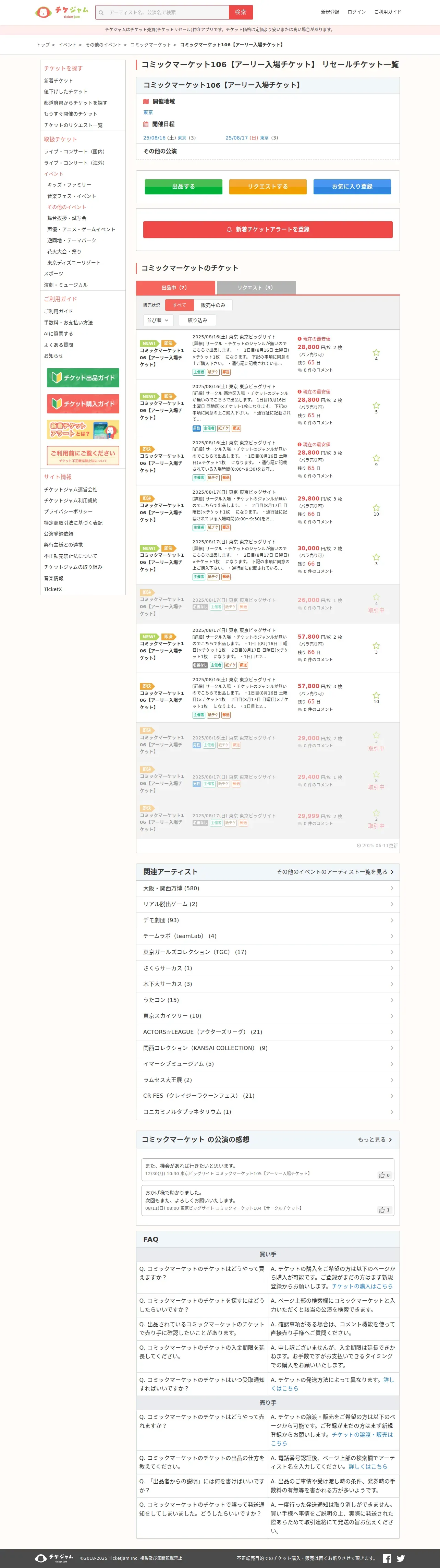440x1568 pixels.
Task: Open ログイン in the top menu
Action: 357,12
